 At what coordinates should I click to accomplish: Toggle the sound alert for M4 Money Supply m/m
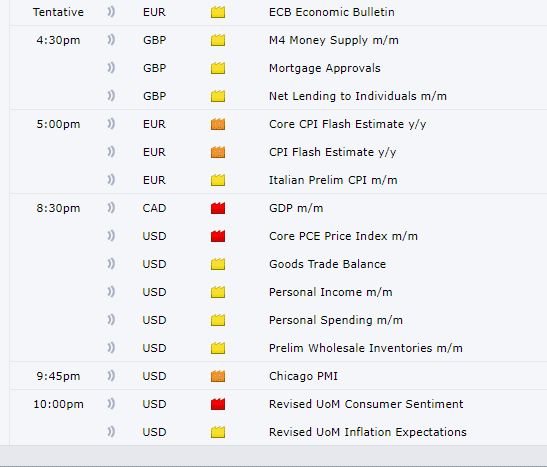[x=111, y=39]
